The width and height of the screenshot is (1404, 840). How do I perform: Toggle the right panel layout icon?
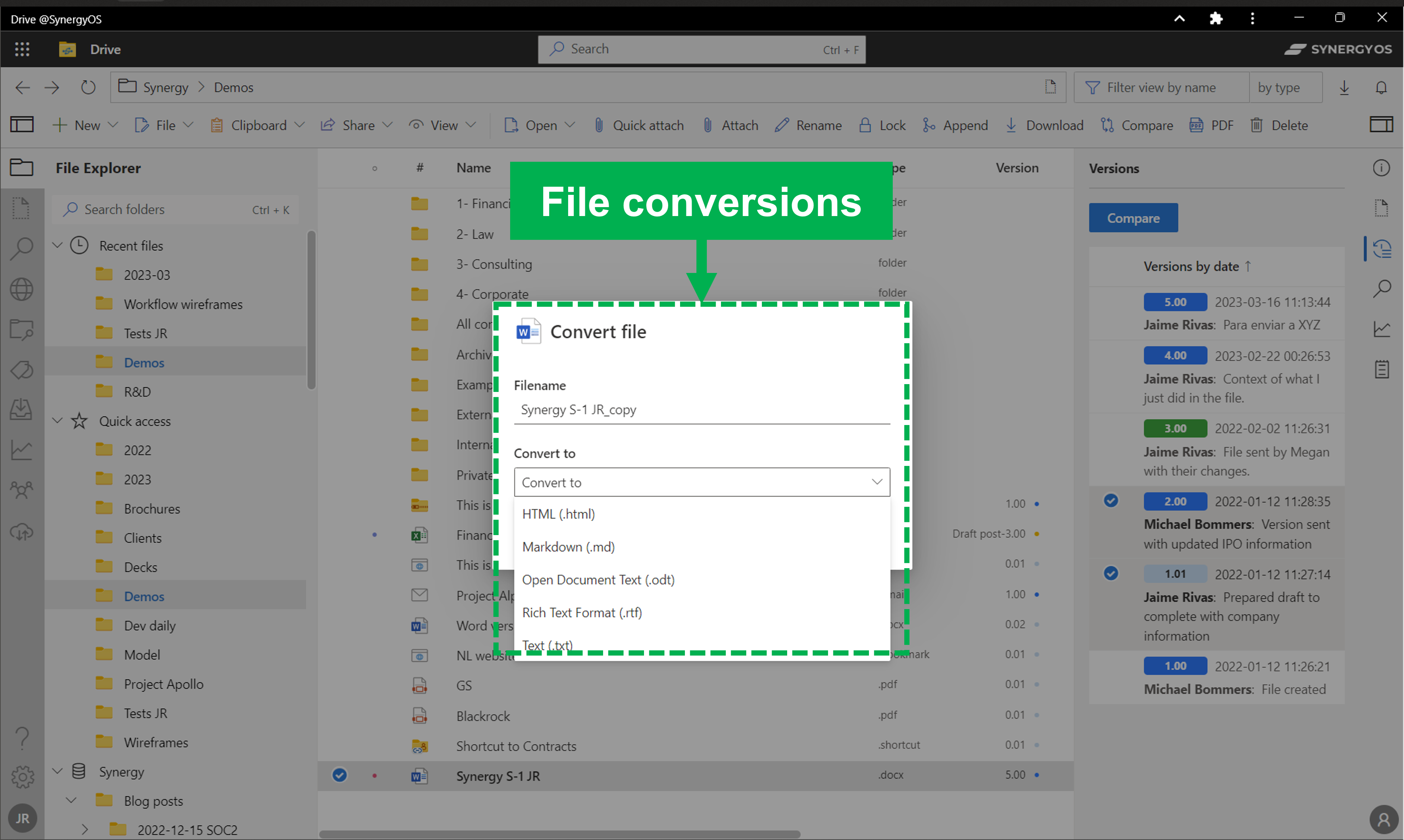[x=1381, y=125]
